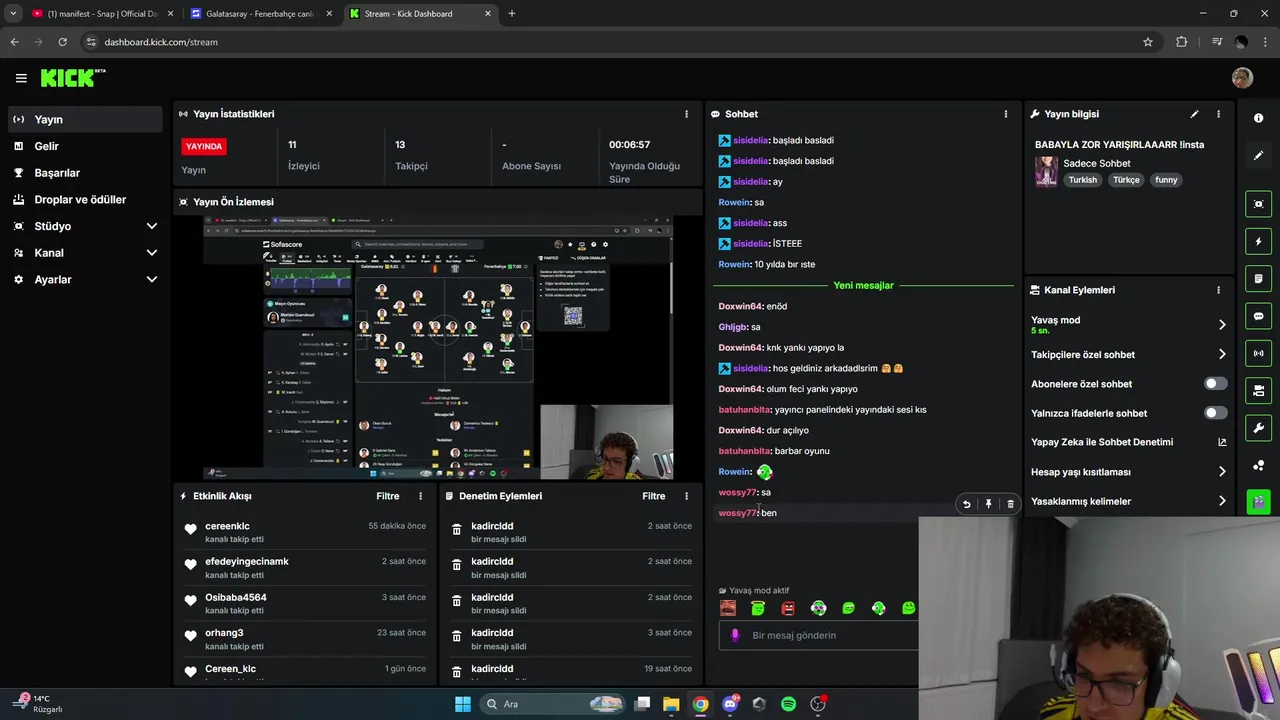Screen dimensions: 1280x720
Task: Open Denetim Eylemleri three-dot menu
Action: point(686,496)
